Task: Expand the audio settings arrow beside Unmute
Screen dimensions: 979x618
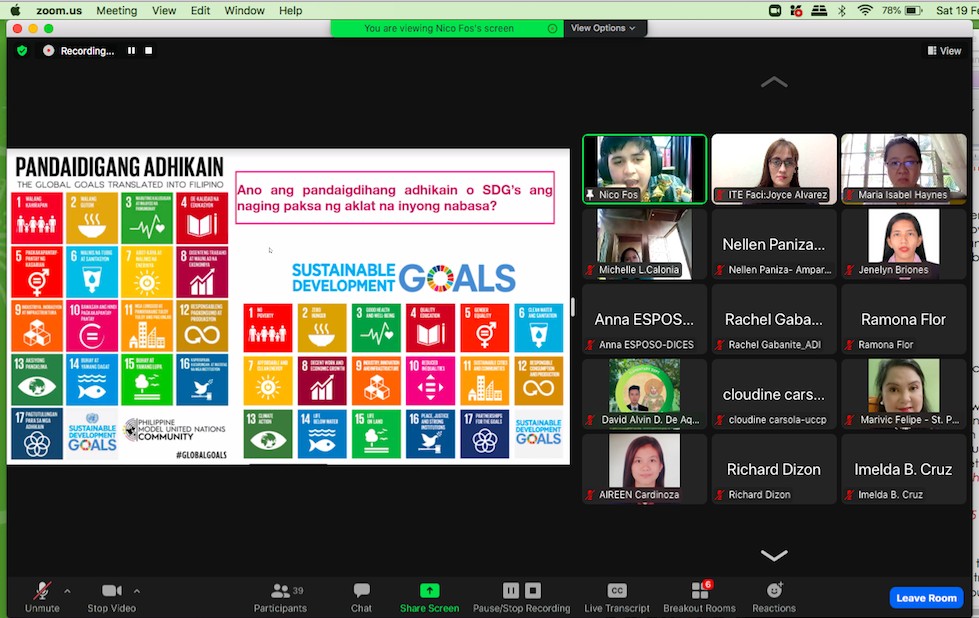Action: [67, 591]
